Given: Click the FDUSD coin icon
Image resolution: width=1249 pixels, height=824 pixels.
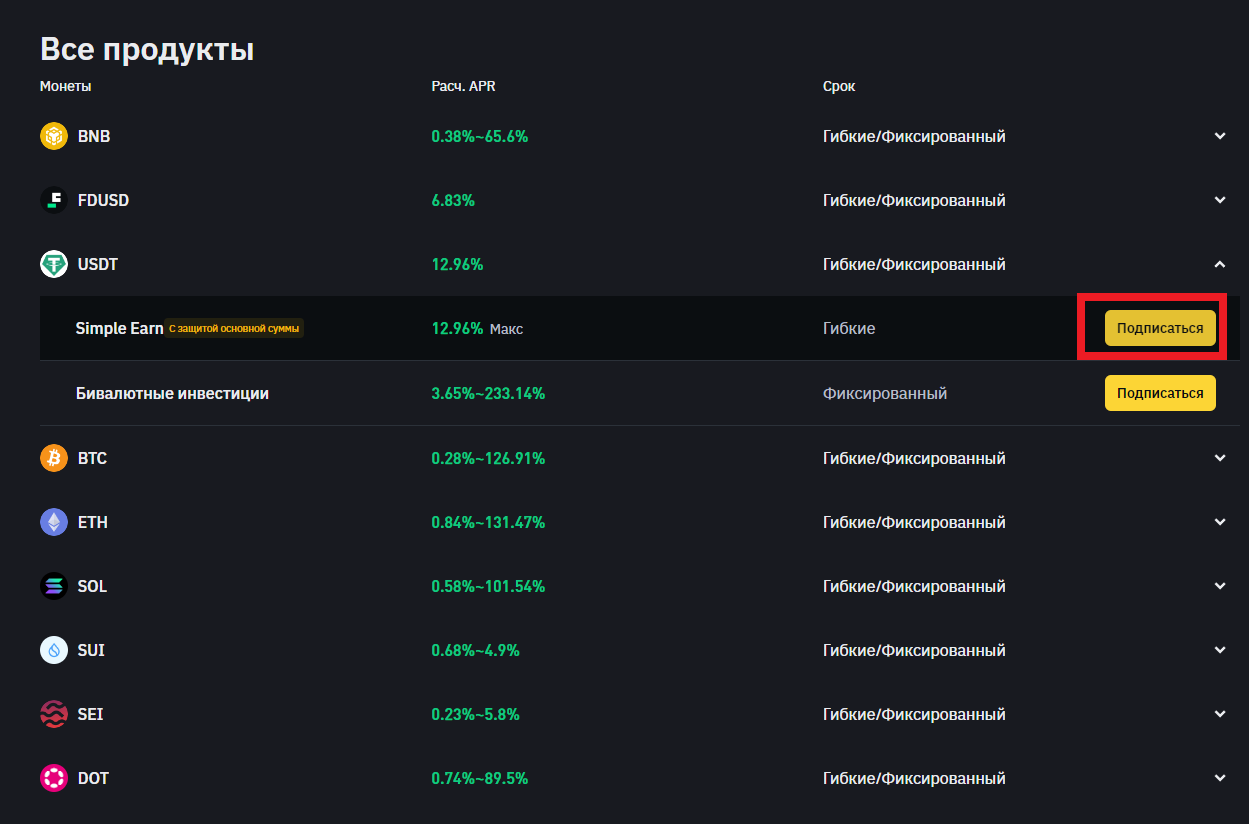Looking at the screenshot, I should coord(54,200).
